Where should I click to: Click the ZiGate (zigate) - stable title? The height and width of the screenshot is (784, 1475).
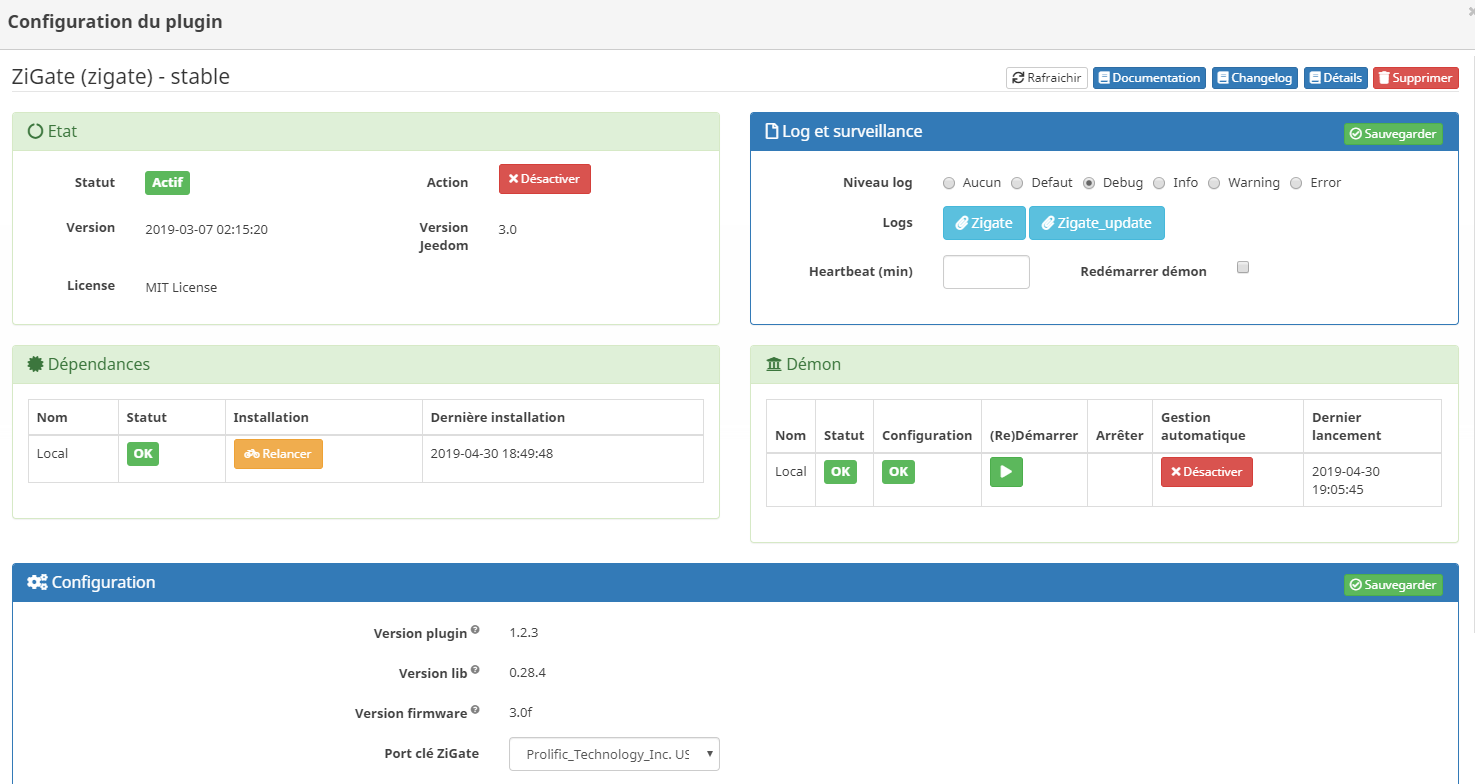tap(120, 76)
